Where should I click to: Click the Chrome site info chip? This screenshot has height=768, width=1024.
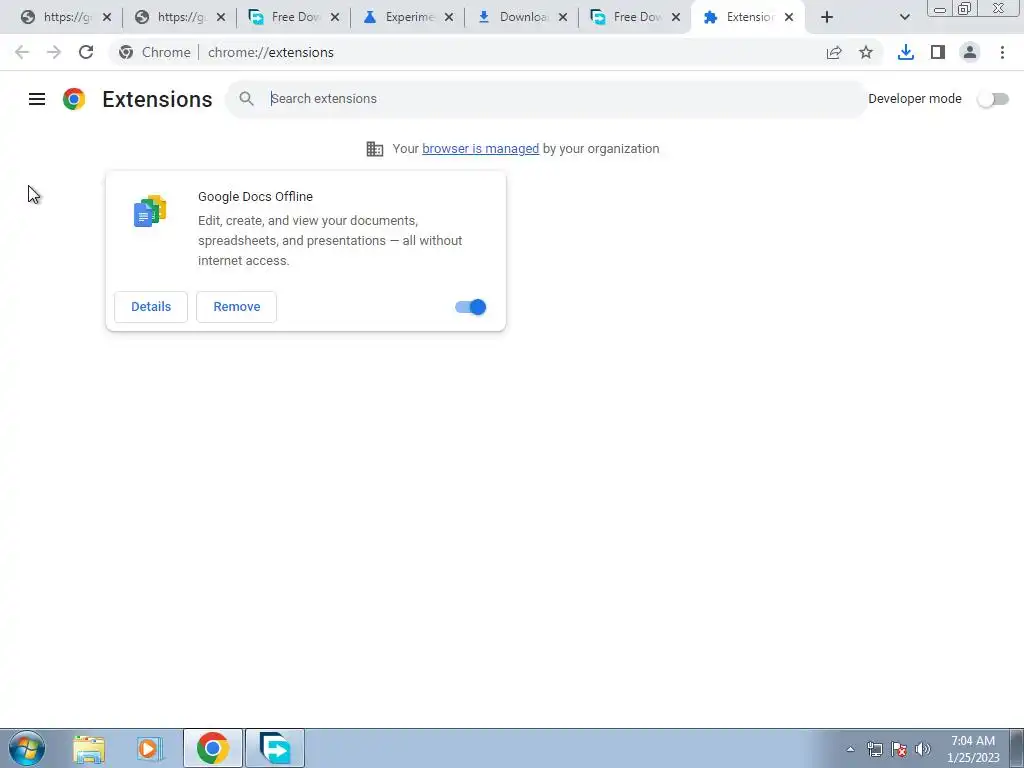155,52
